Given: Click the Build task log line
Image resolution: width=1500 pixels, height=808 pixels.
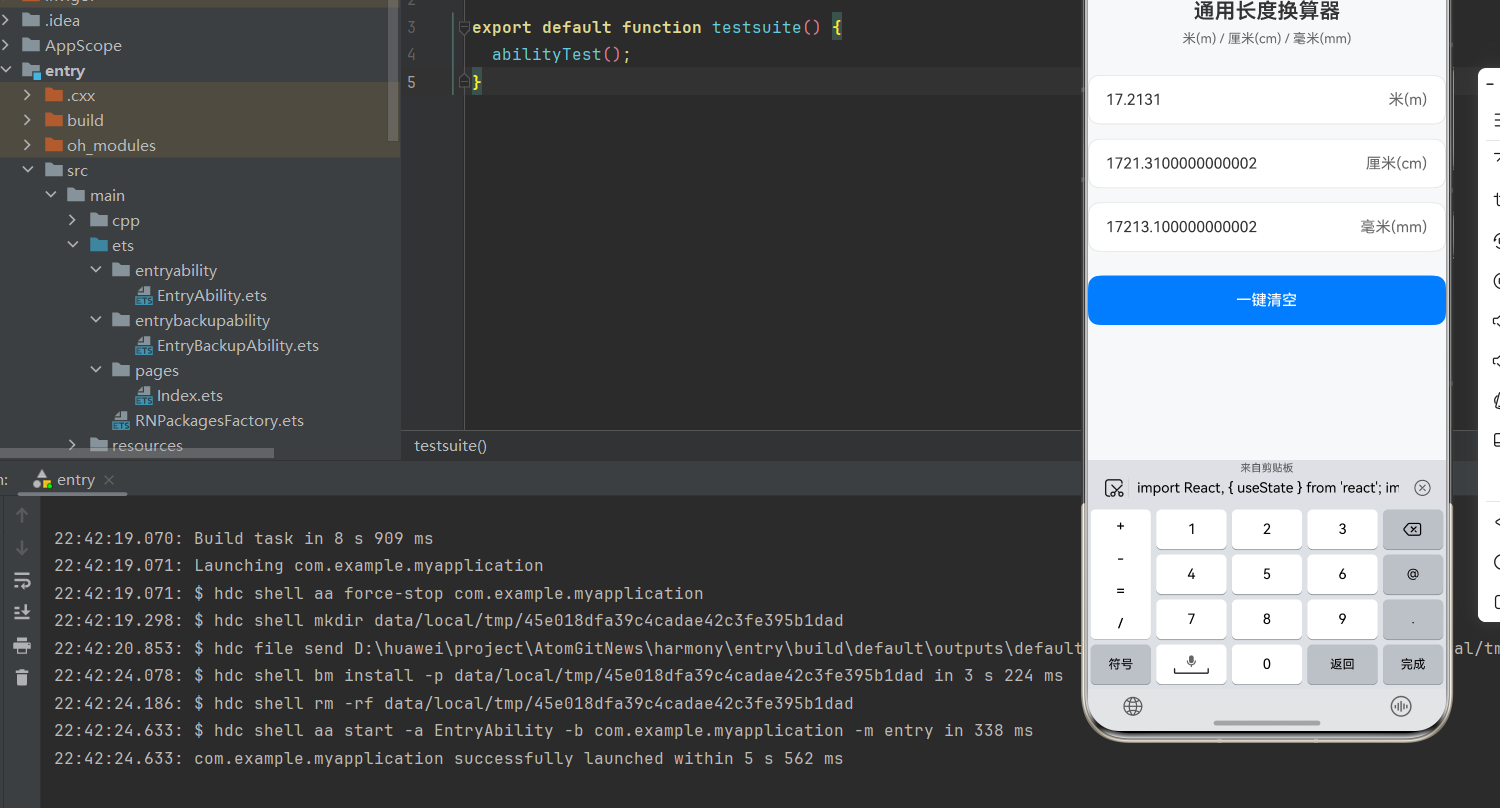Looking at the screenshot, I should point(244,538).
